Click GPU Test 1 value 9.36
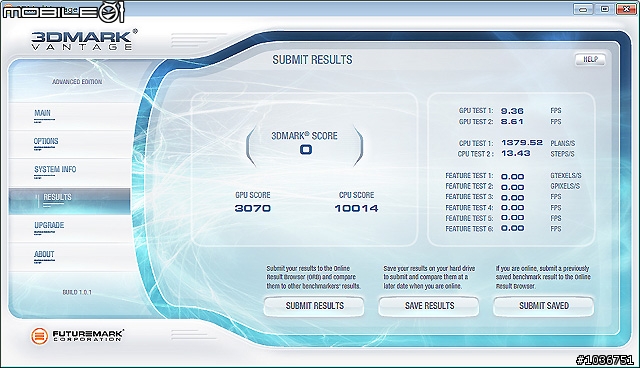Viewport: 640px width, 368px height. coord(512,111)
